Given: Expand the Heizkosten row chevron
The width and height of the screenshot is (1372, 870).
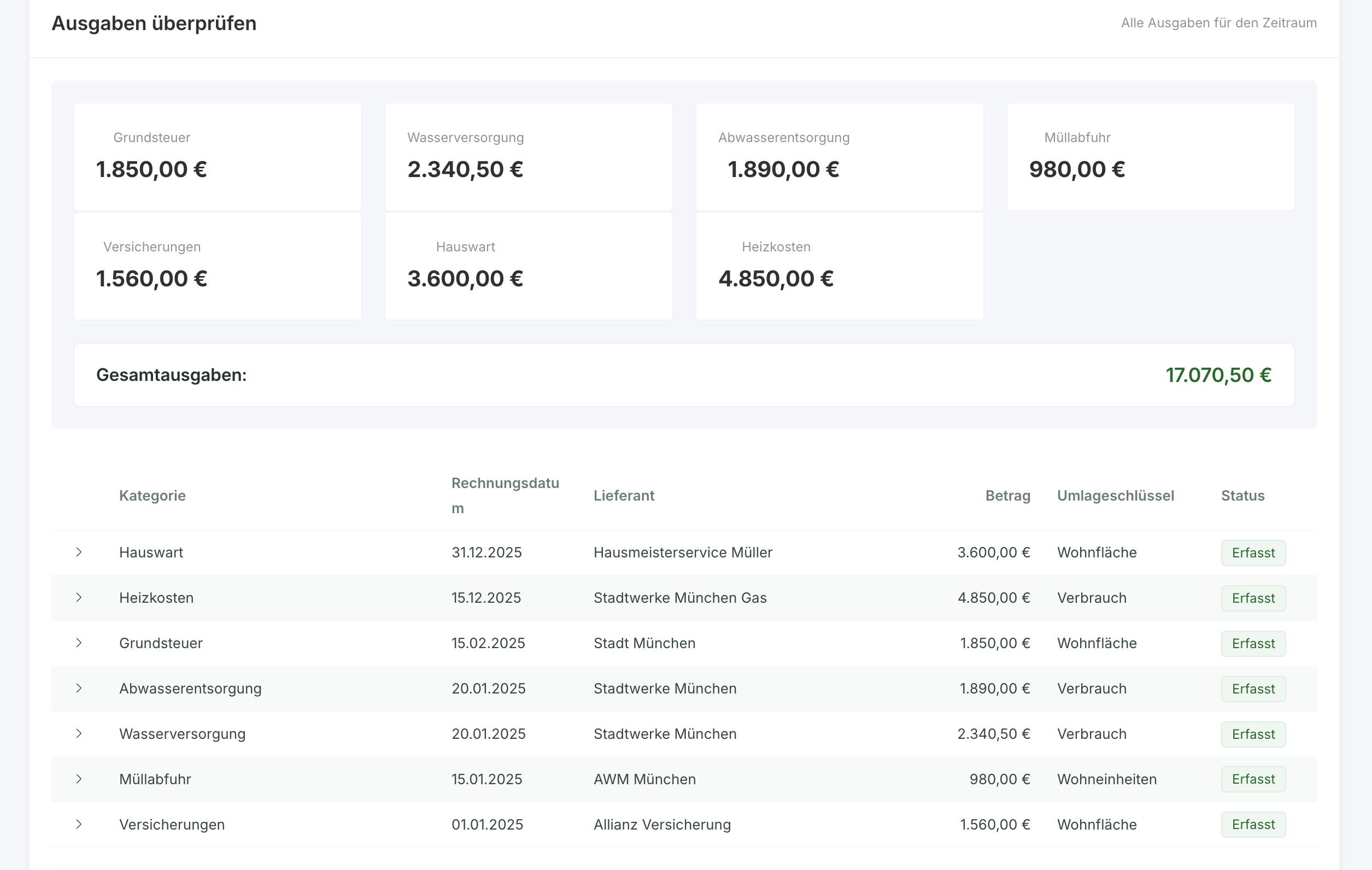Looking at the screenshot, I should click(79, 597).
